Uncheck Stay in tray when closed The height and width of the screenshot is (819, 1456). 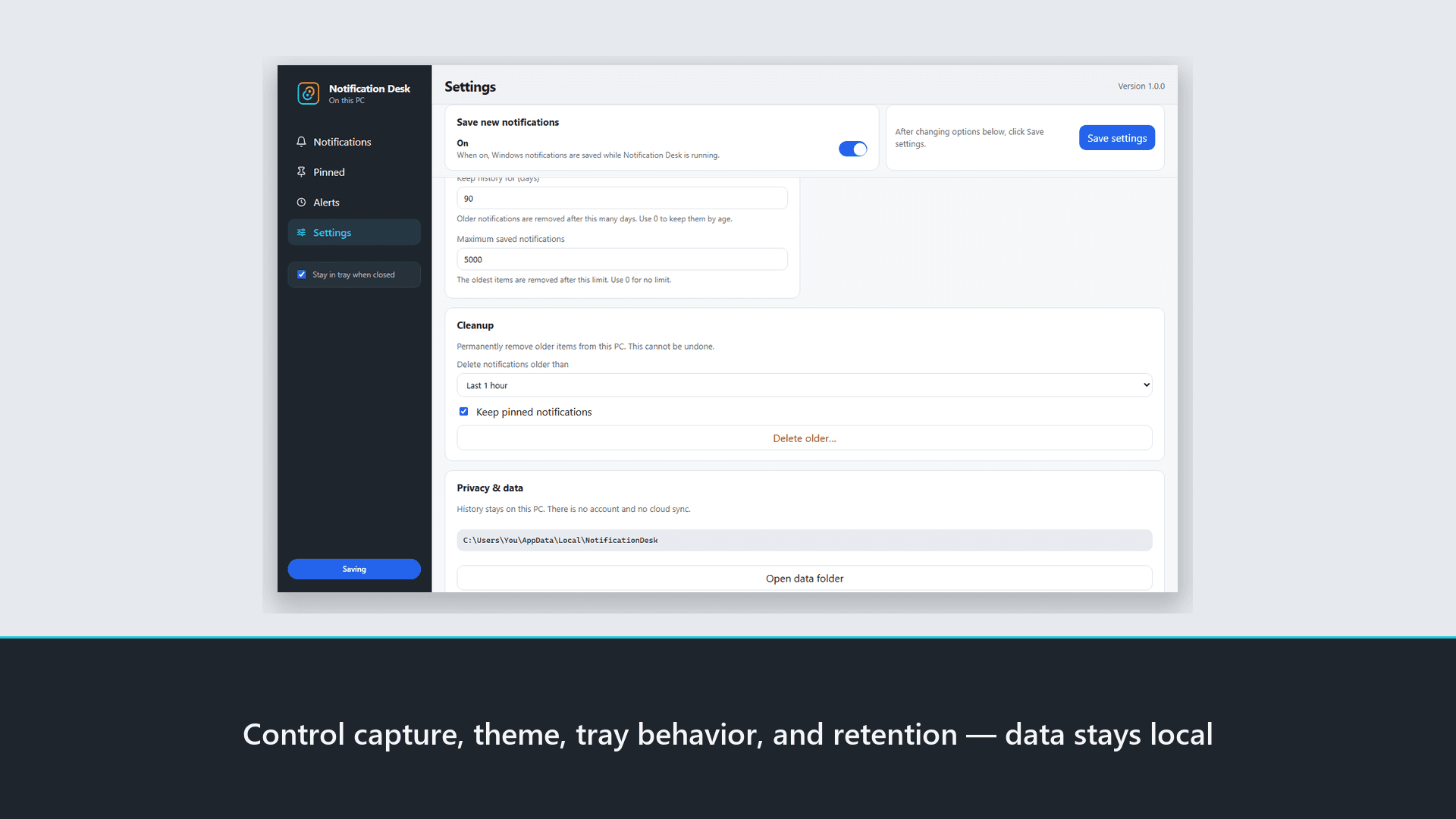point(302,275)
